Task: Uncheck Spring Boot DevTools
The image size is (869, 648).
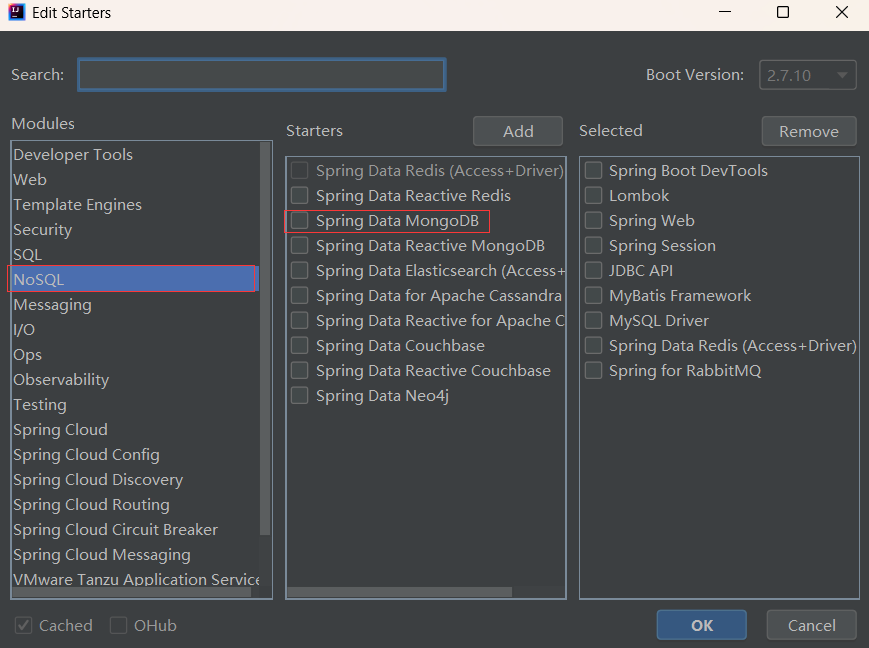Action: pyautogui.click(x=593, y=170)
